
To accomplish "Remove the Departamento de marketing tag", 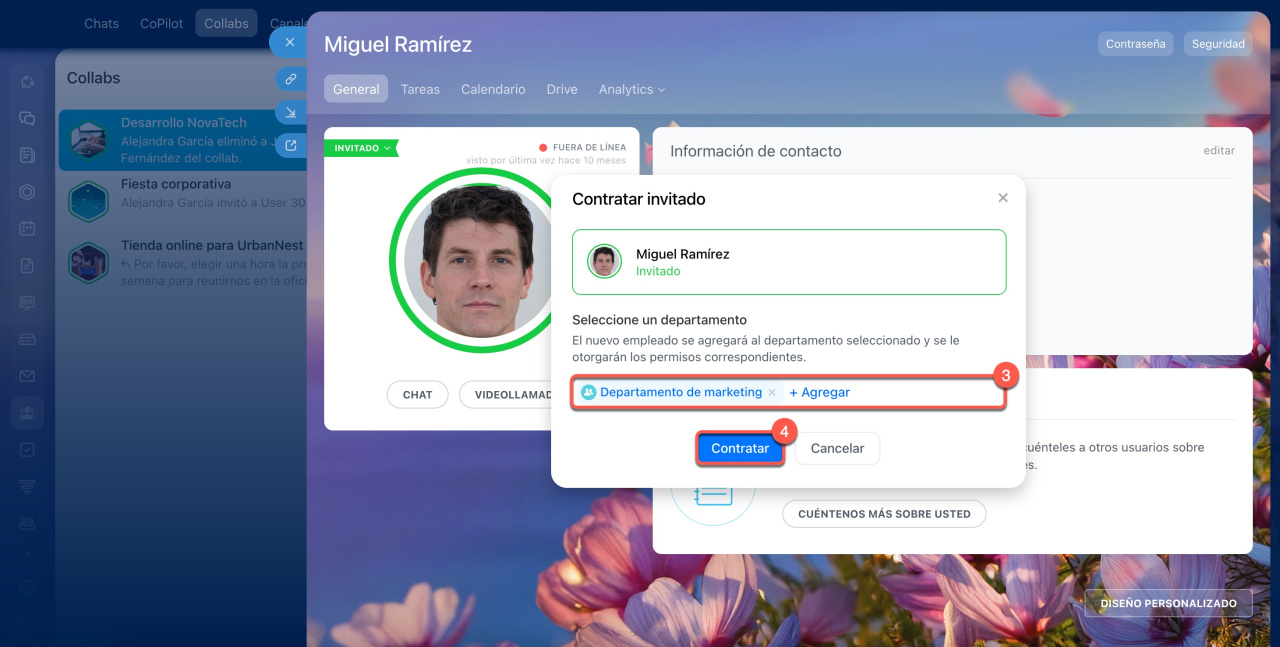I will (x=771, y=393).
